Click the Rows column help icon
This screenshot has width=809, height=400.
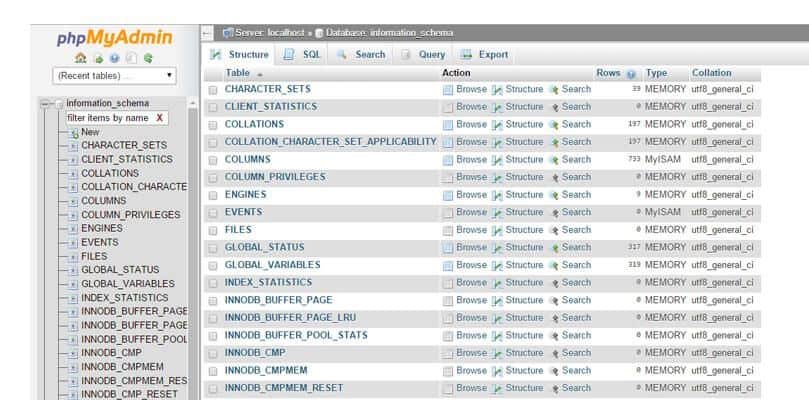631,74
